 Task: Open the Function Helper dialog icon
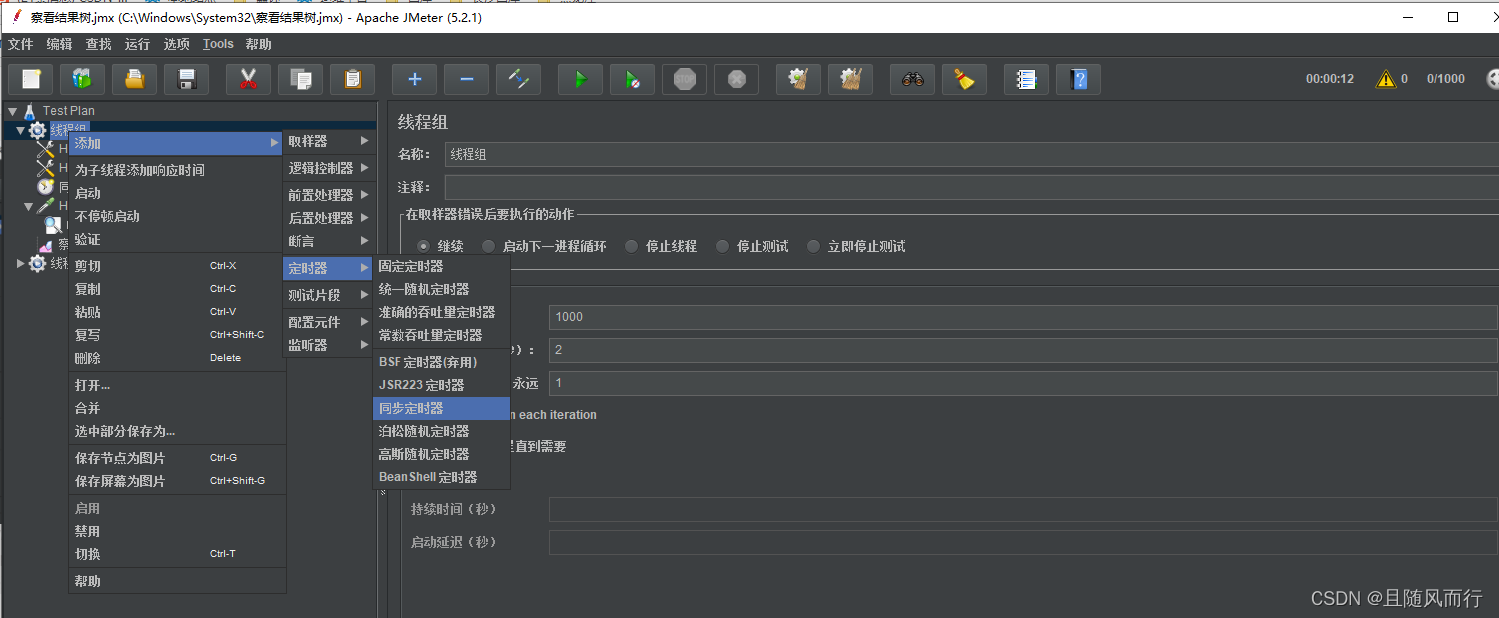(1027, 79)
